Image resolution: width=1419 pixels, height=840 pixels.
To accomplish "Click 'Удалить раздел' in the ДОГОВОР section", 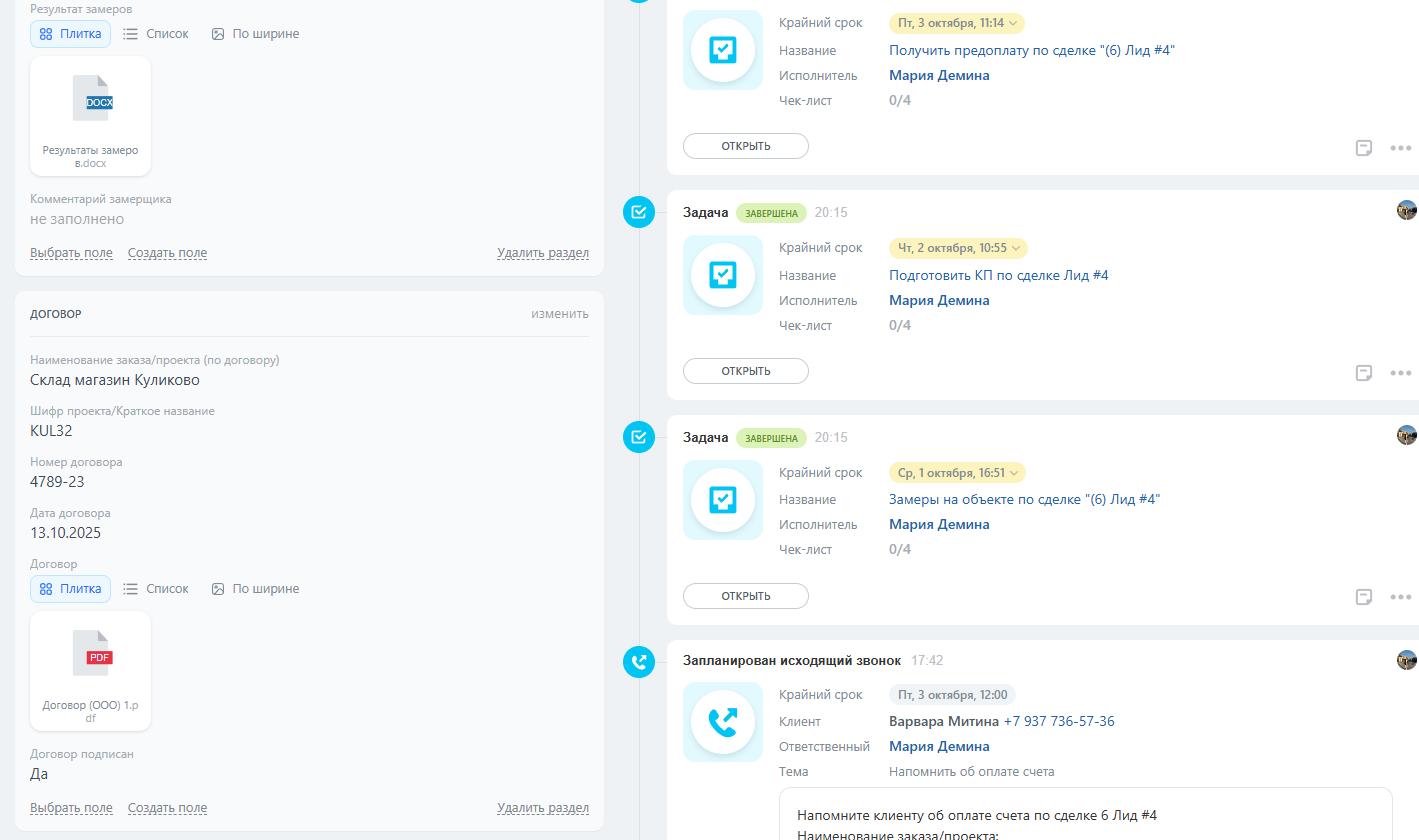I will click(x=543, y=808).
